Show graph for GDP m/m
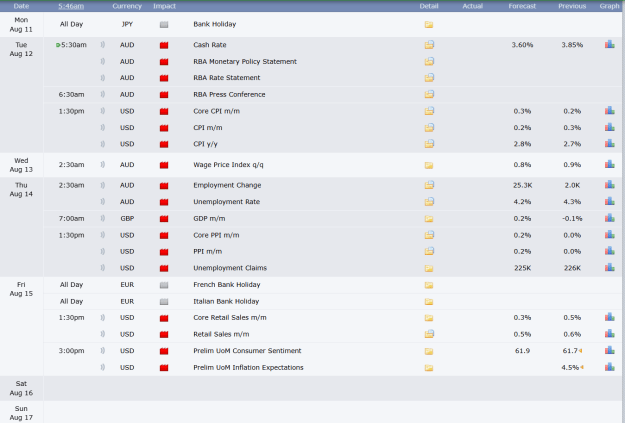This screenshot has width=625, height=423. [609, 218]
